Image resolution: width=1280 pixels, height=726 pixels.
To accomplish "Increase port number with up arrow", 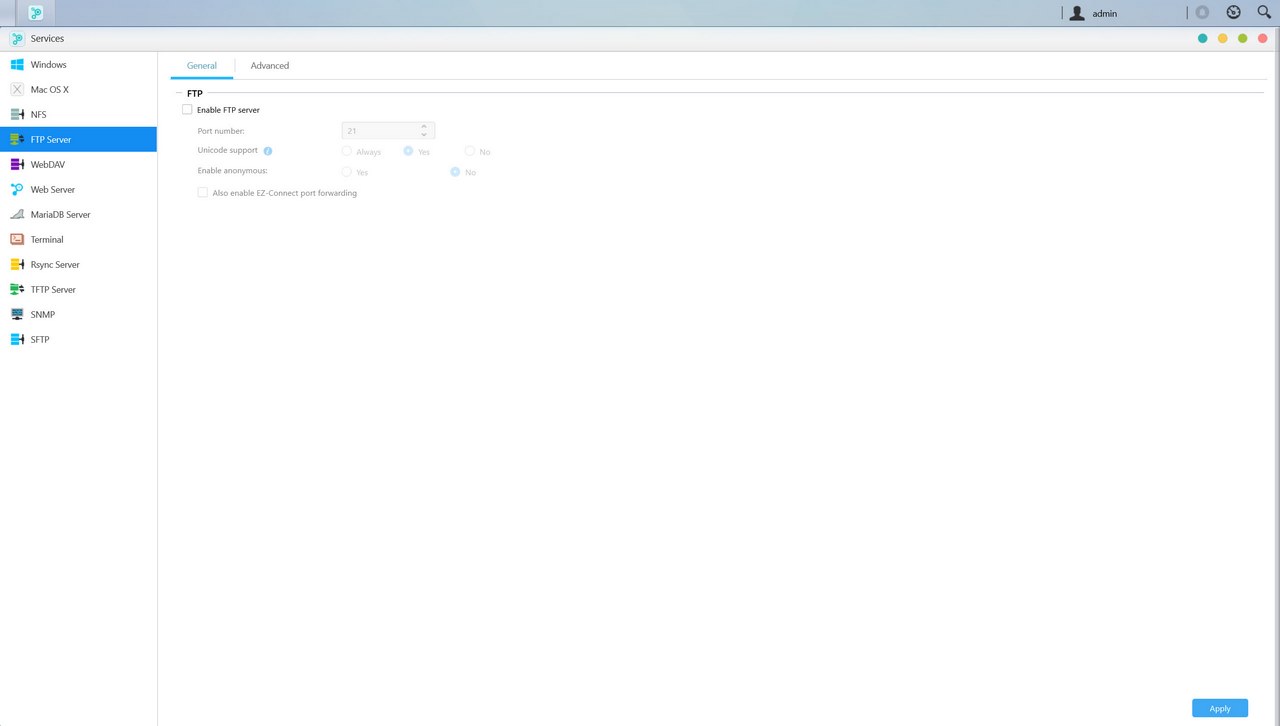I will [424, 127].
